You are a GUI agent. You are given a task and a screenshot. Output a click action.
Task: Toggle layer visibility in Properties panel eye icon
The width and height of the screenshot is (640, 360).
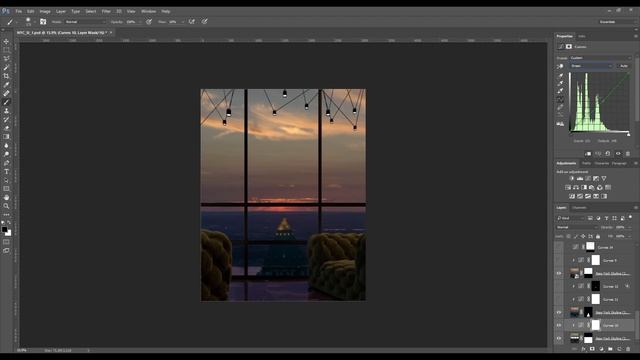618,154
